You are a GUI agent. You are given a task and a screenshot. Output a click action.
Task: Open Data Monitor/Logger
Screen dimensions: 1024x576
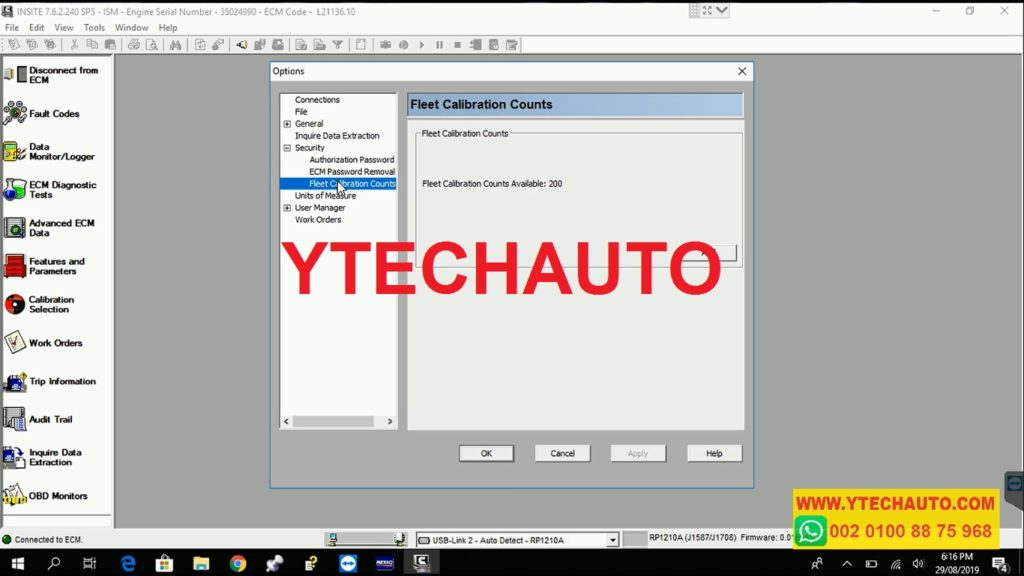(x=48, y=151)
